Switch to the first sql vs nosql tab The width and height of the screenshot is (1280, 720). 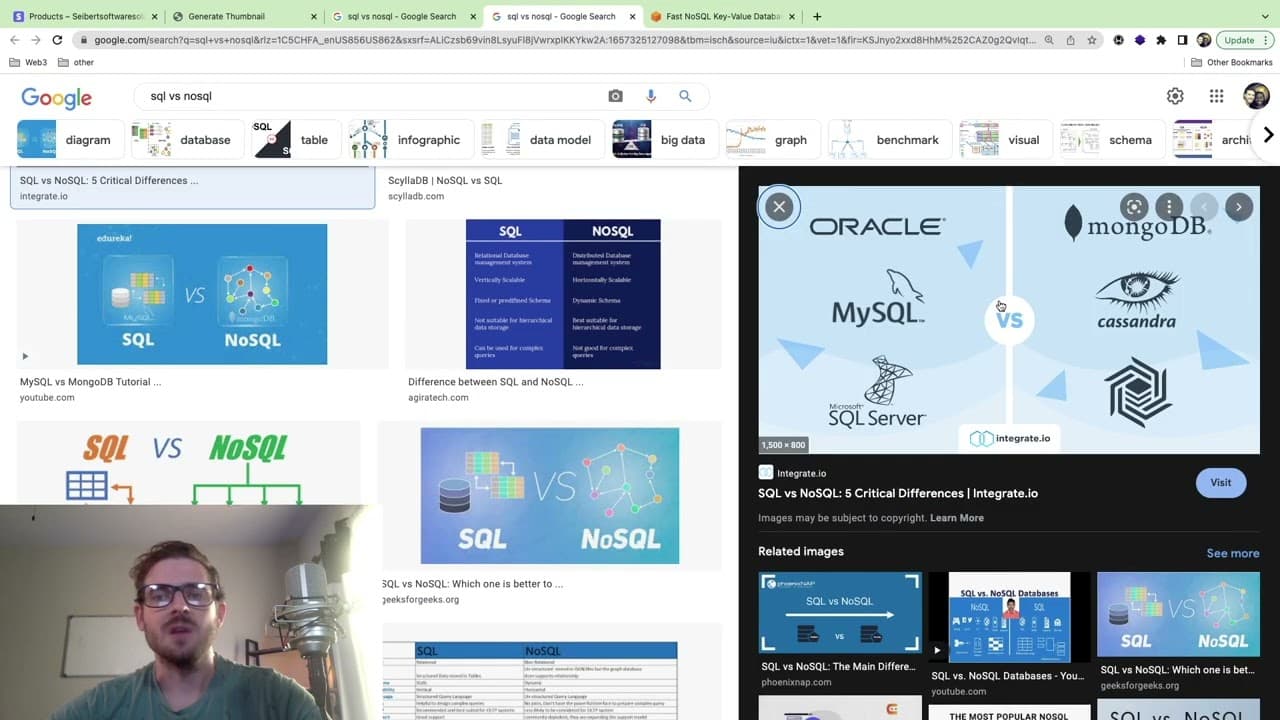click(401, 16)
